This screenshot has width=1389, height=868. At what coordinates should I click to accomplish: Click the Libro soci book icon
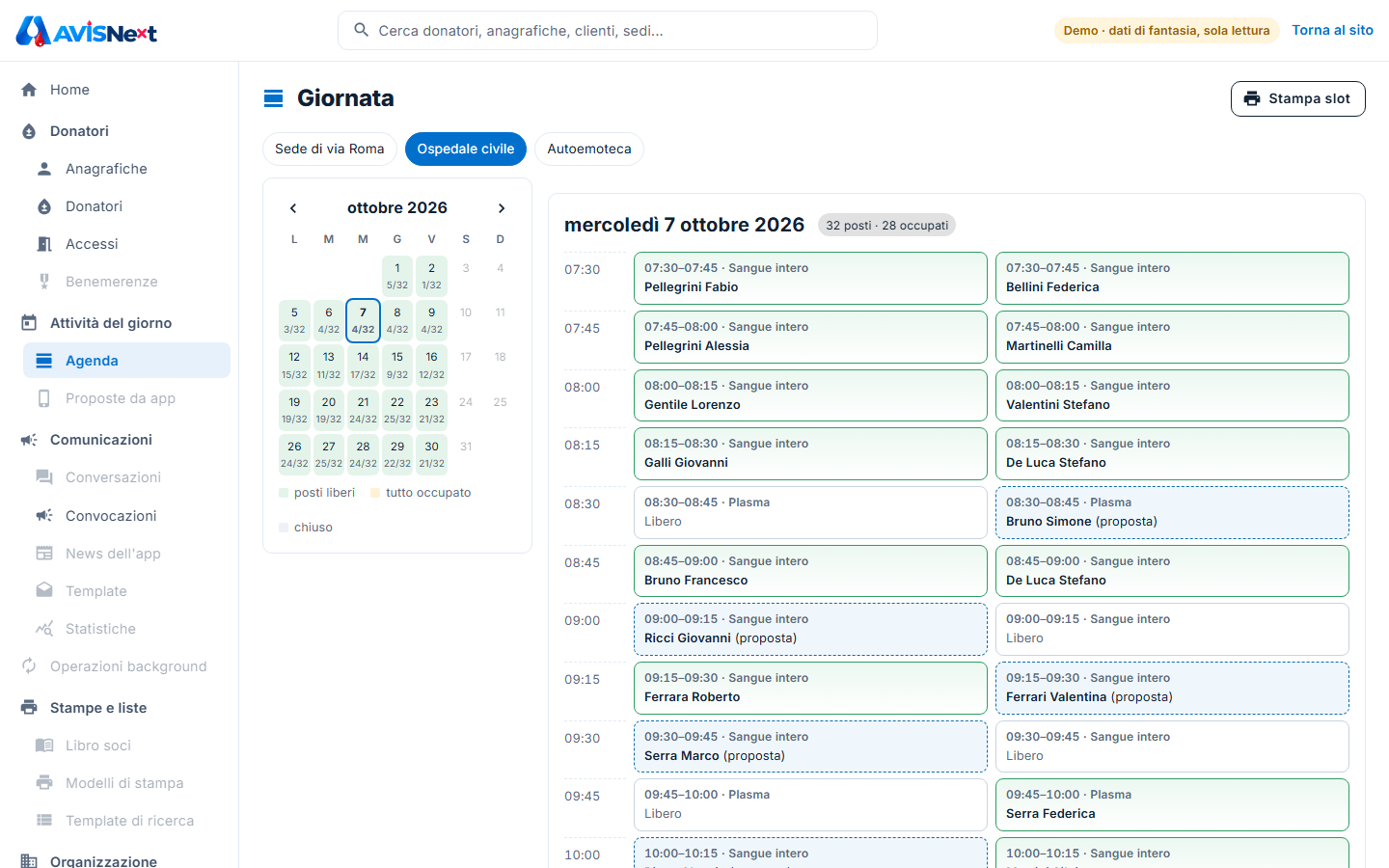(44, 746)
